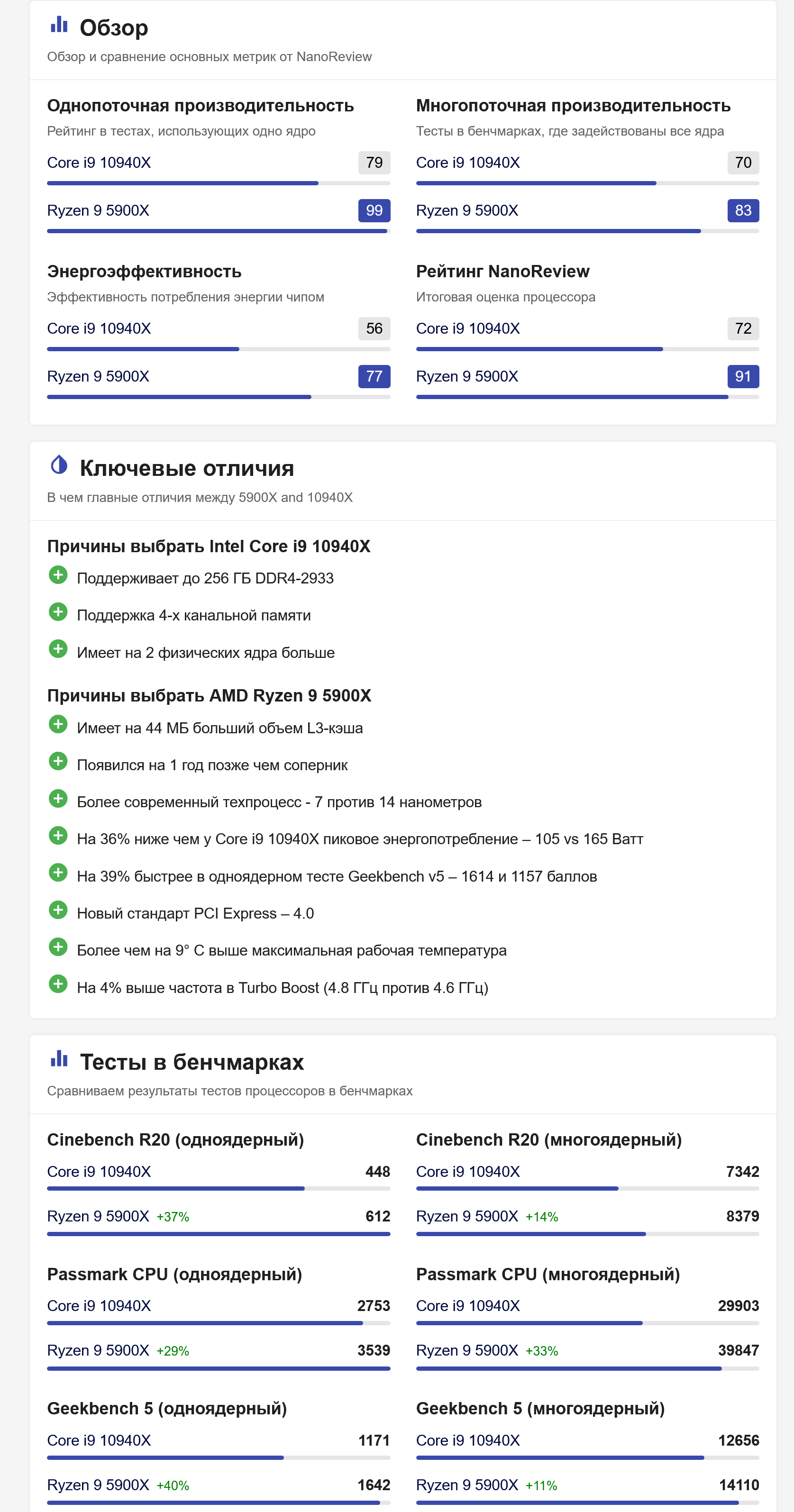This screenshot has height=1512, width=794.
Task: Click the bar chart icon beside Тесты в бенчмарках
Action: pyautogui.click(x=59, y=1058)
